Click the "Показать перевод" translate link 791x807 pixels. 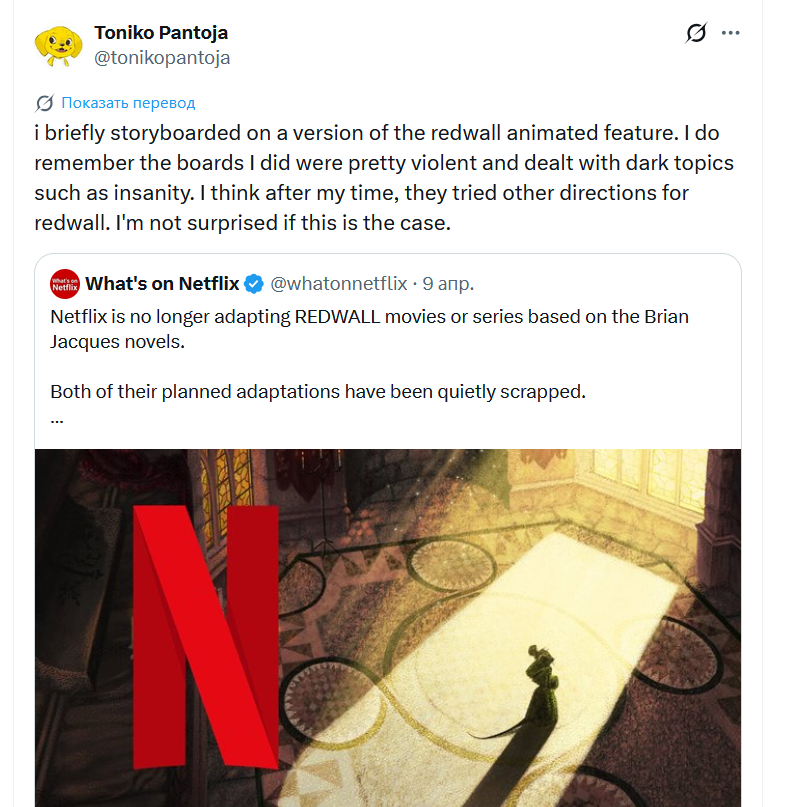point(128,103)
